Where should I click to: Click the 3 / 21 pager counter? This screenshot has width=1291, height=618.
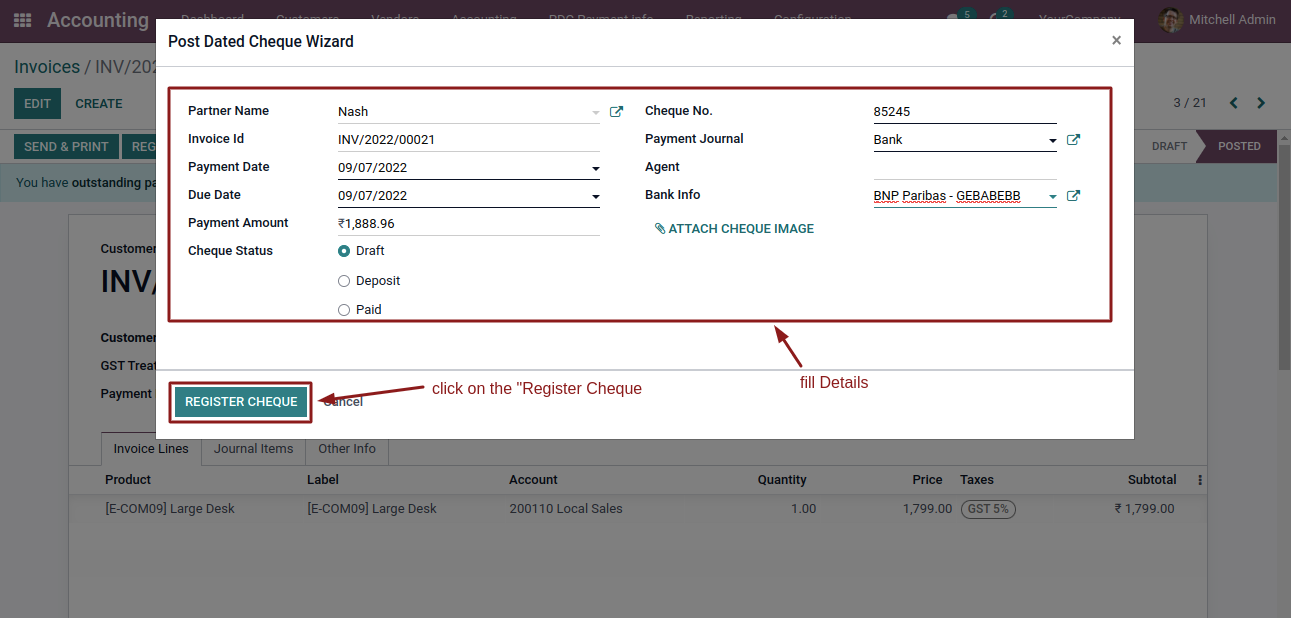1190,103
